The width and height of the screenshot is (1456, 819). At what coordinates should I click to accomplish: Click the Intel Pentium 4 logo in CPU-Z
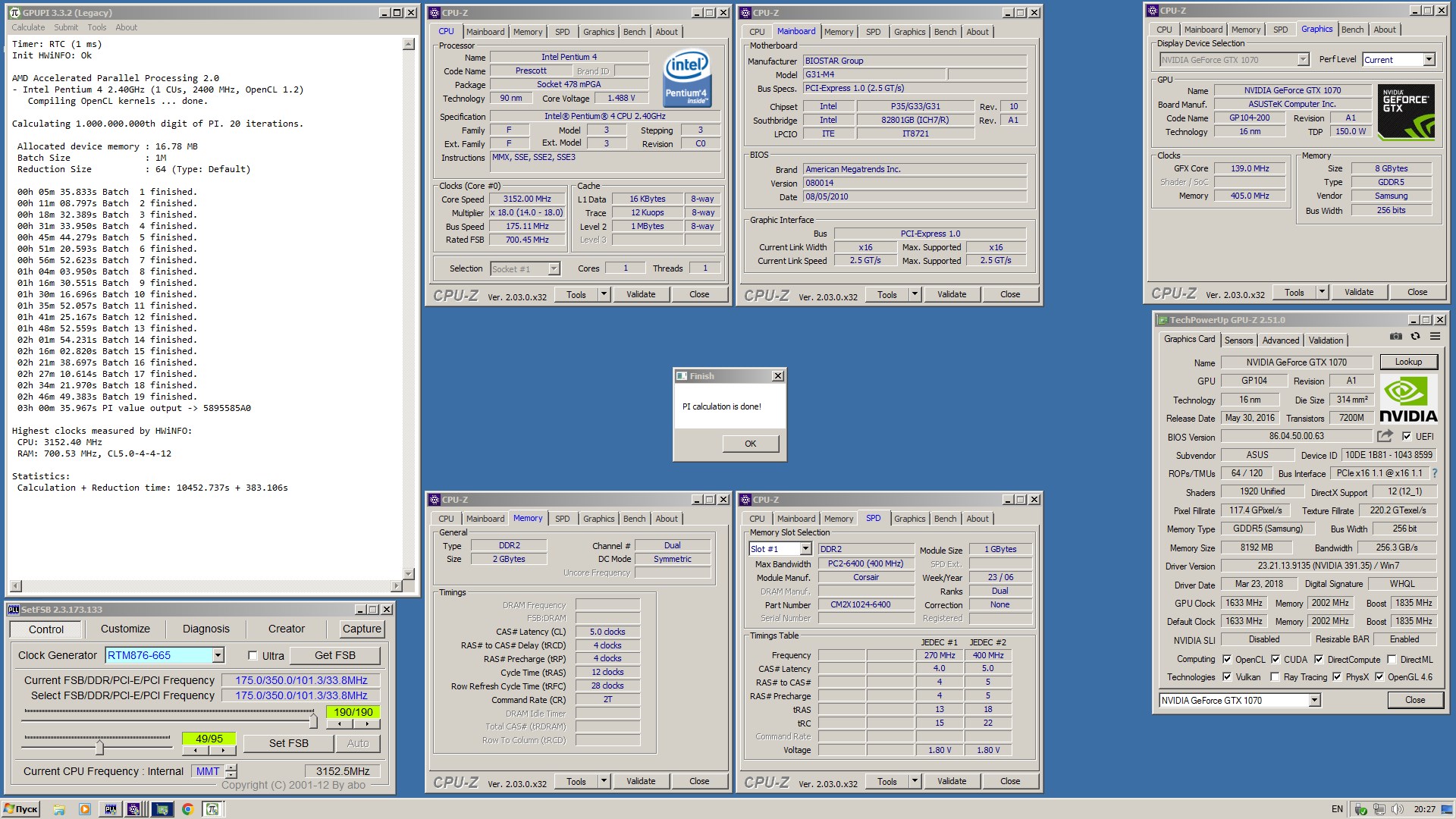[x=687, y=79]
